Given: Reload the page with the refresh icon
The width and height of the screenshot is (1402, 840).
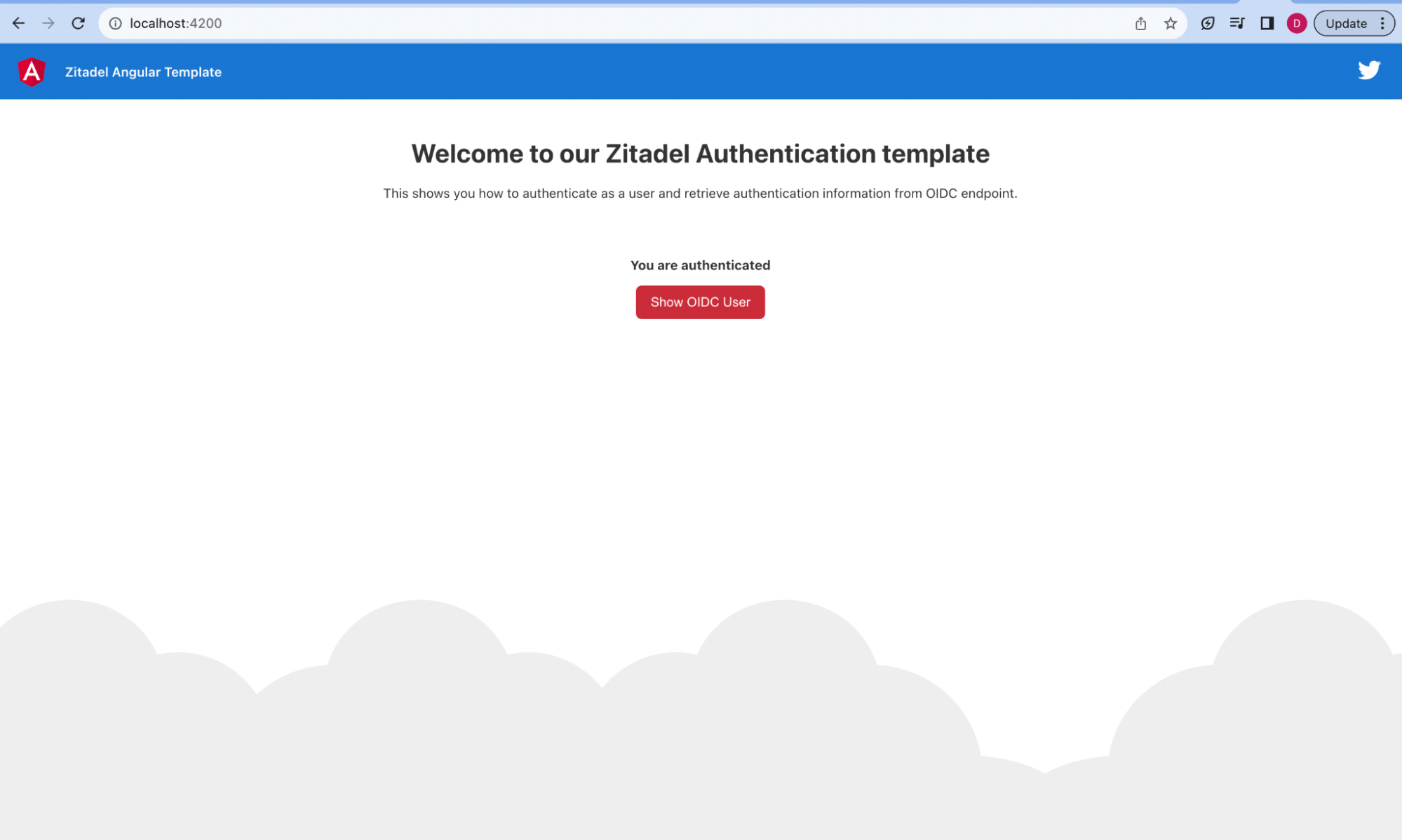Looking at the screenshot, I should coord(79,23).
